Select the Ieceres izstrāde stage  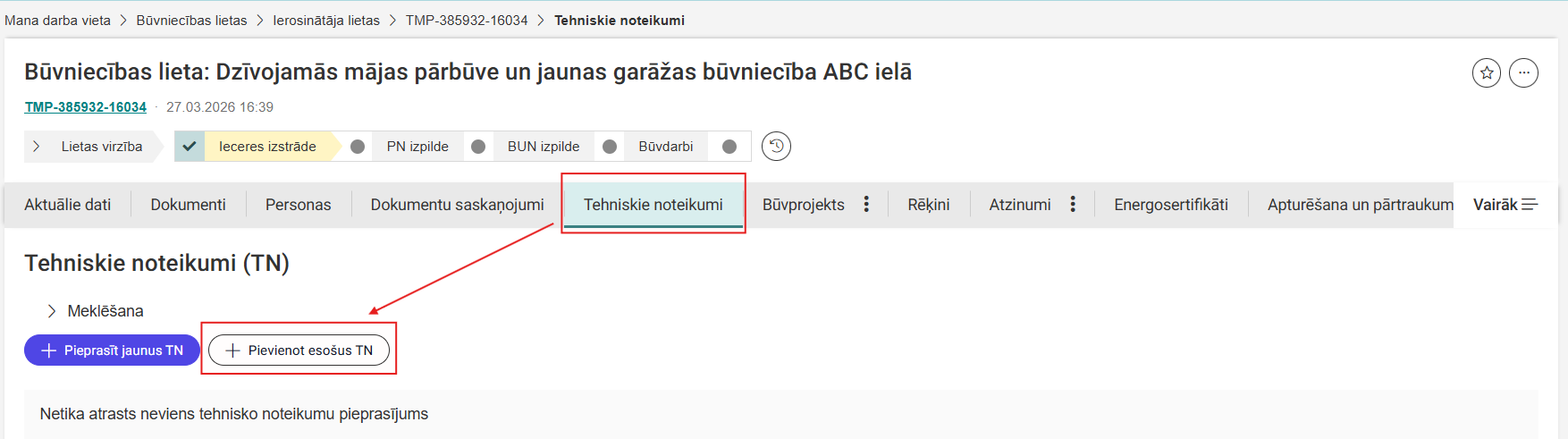267,147
